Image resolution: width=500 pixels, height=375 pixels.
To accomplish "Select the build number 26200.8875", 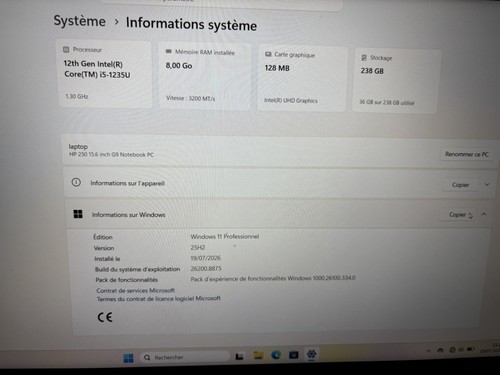I will [x=206, y=268].
